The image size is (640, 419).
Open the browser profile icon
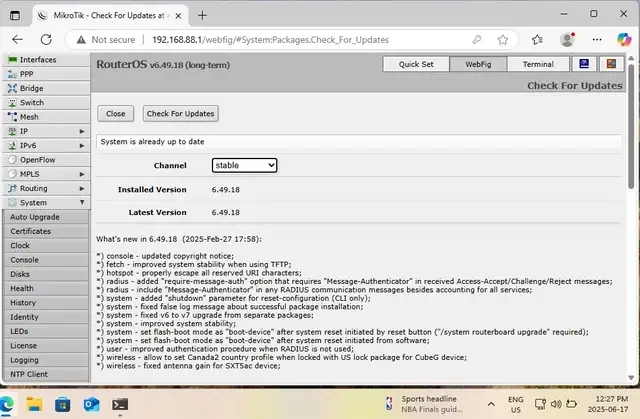pos(567,40)
